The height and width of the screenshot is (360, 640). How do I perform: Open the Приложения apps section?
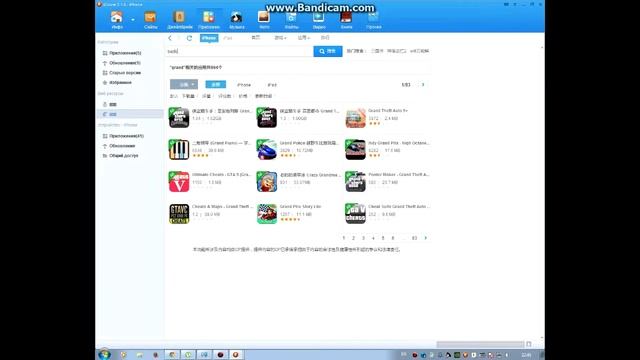click(x=209, y=20)
